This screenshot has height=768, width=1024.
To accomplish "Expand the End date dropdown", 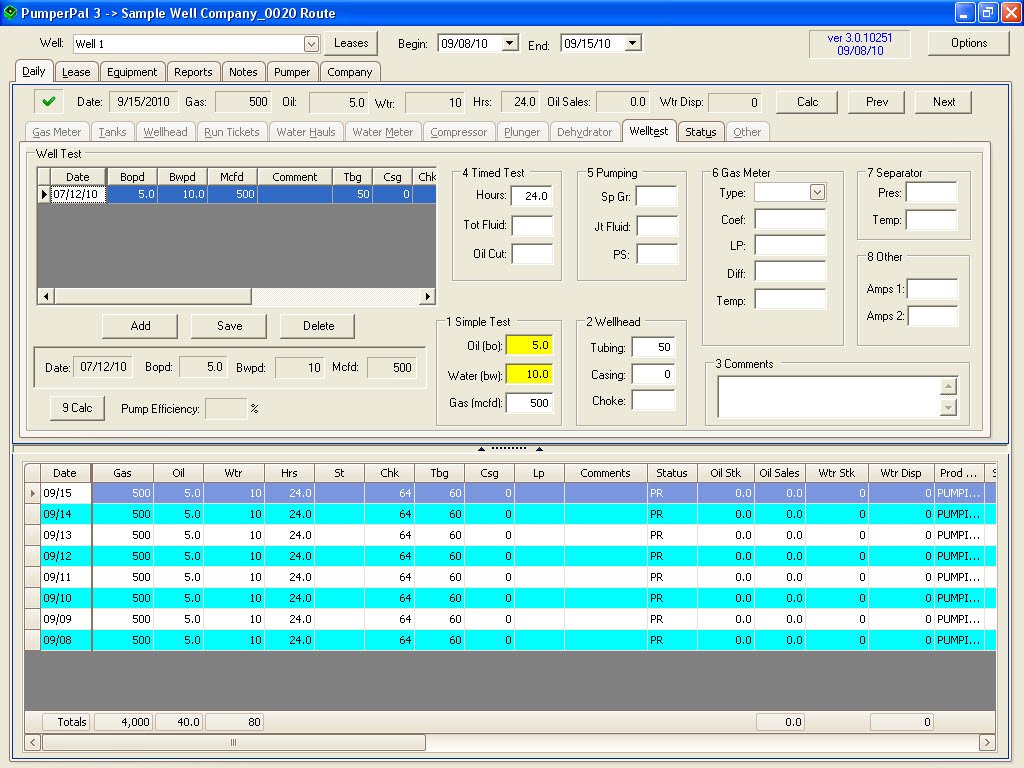I will pos(632,43).
